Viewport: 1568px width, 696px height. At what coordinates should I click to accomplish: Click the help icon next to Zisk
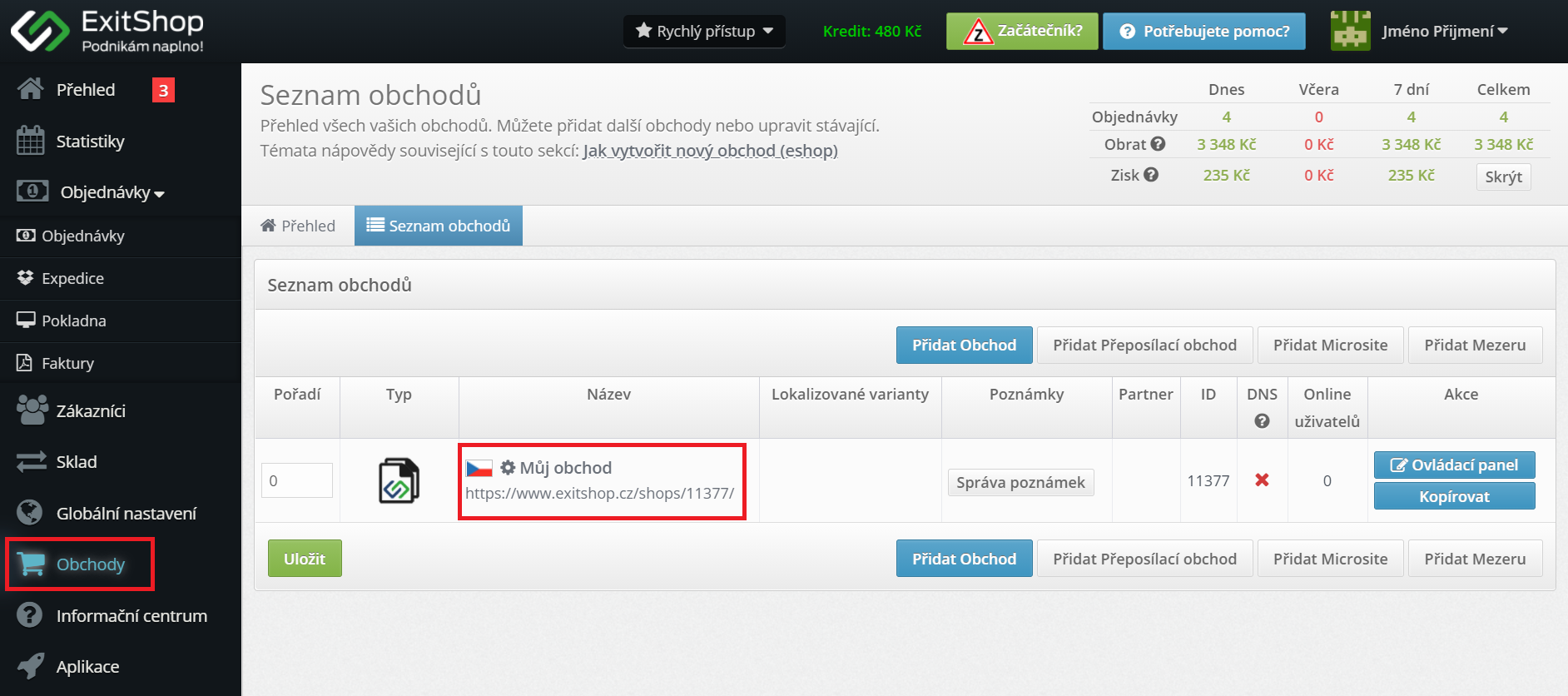coord(1151,175)
